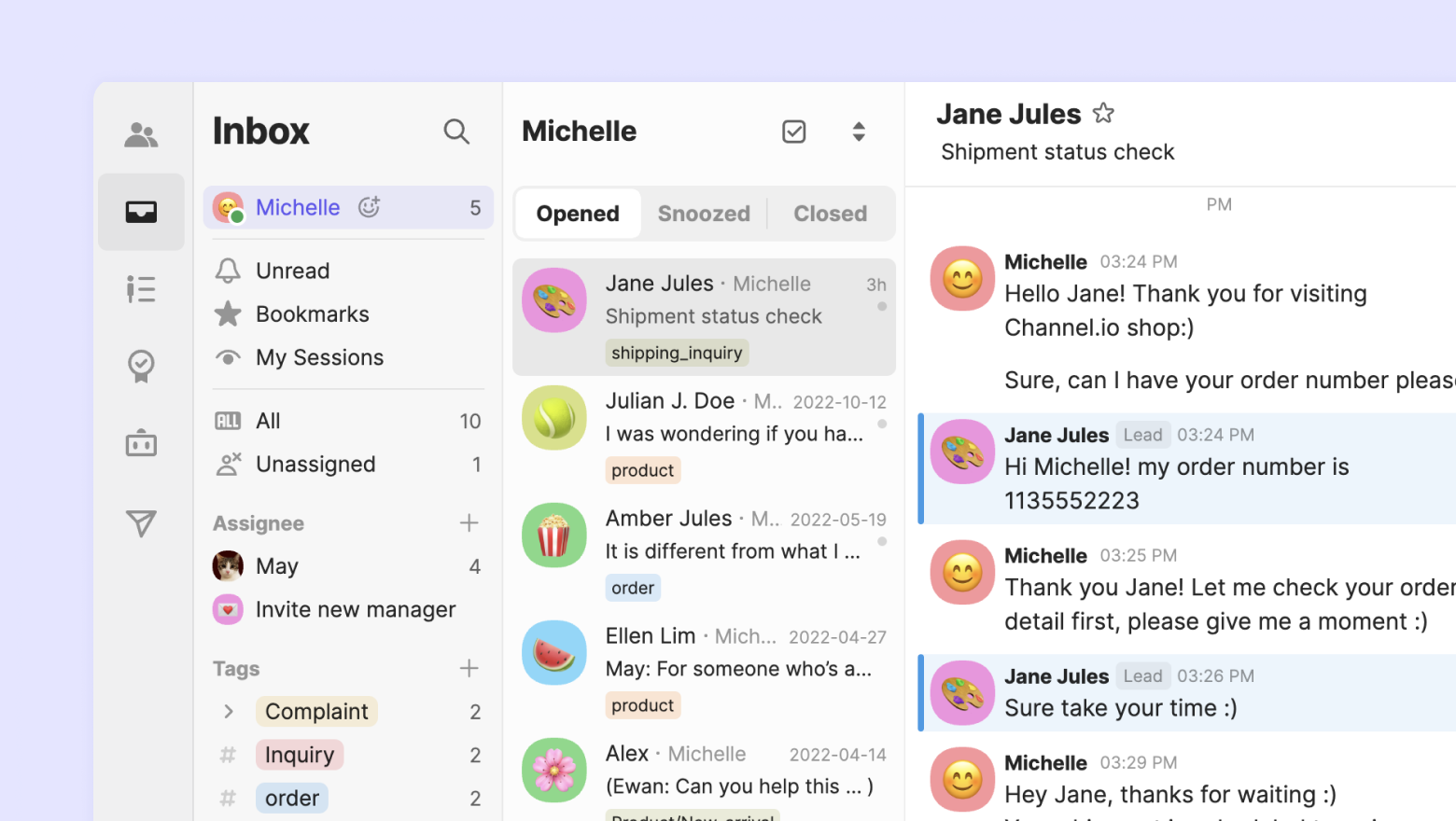Click Michelle's avatar on 03:24 PM message
This screenshot has width=1456, height=821.
[962, 278]
